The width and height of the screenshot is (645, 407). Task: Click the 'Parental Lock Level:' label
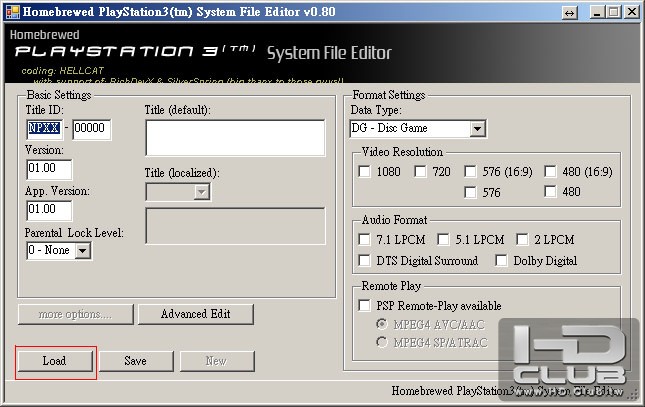pyautogui.click(x=74, y=233)
